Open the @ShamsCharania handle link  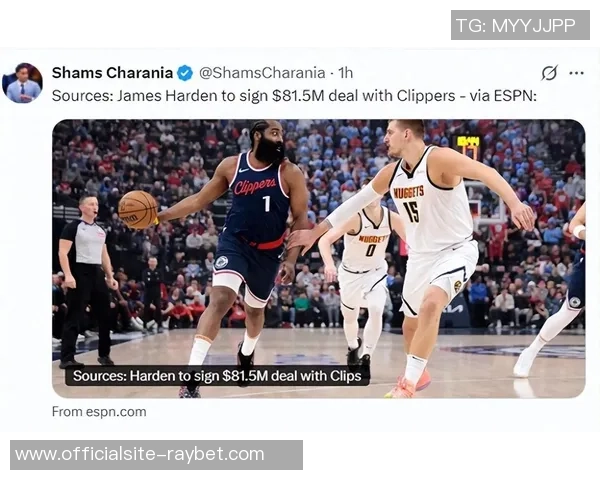(262, 73)
